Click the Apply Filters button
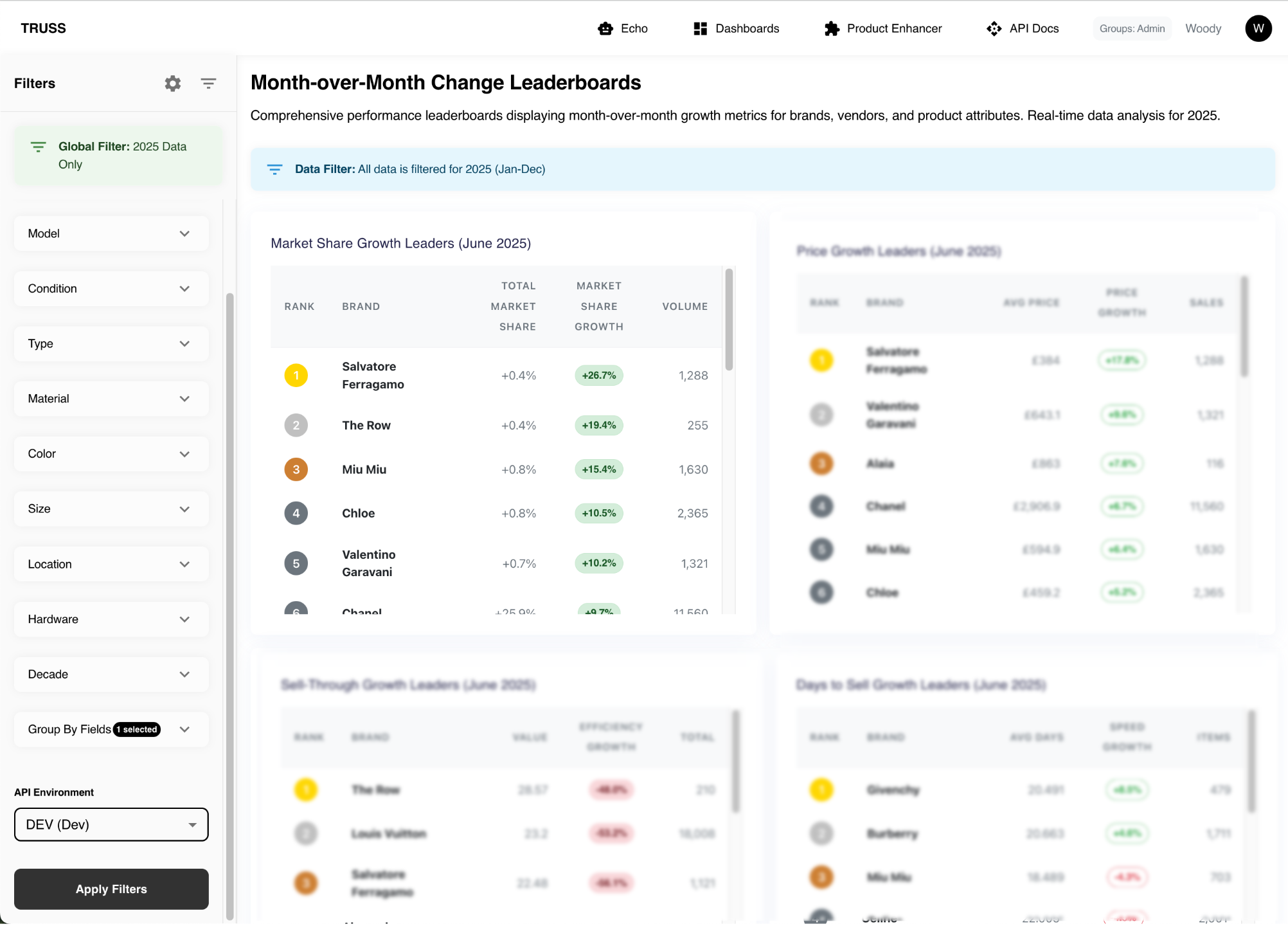 click(111, 889)
